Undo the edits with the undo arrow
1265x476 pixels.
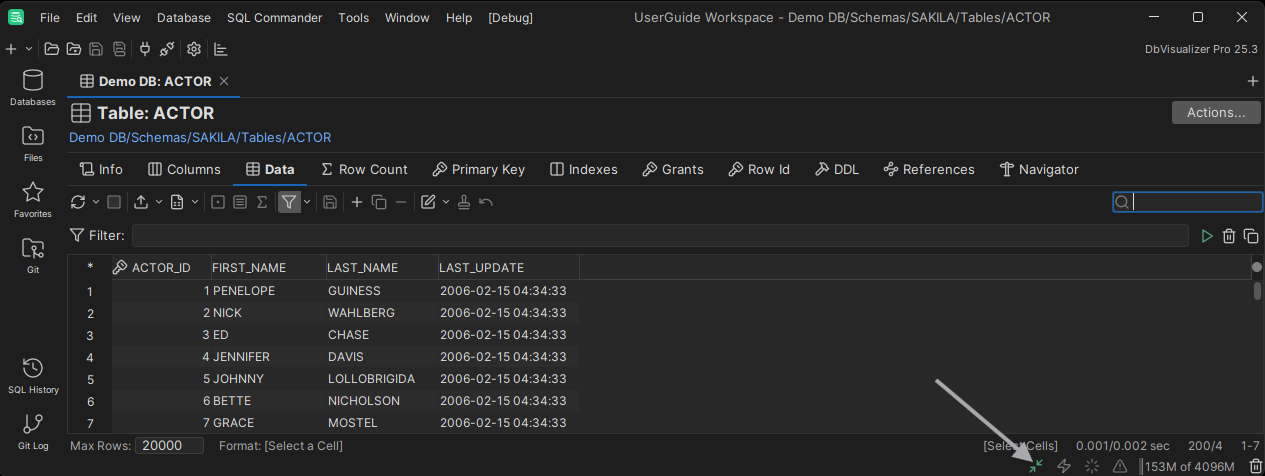click(486, 202)
